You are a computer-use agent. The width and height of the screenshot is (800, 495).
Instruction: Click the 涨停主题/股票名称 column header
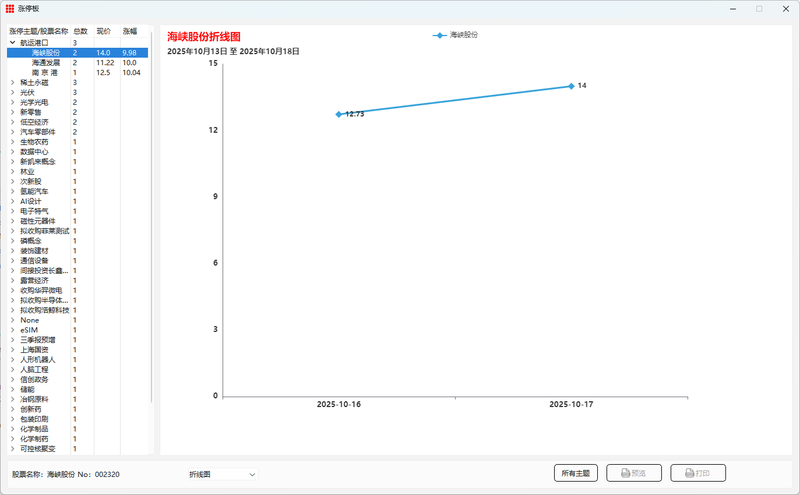(x=39, y=31)
